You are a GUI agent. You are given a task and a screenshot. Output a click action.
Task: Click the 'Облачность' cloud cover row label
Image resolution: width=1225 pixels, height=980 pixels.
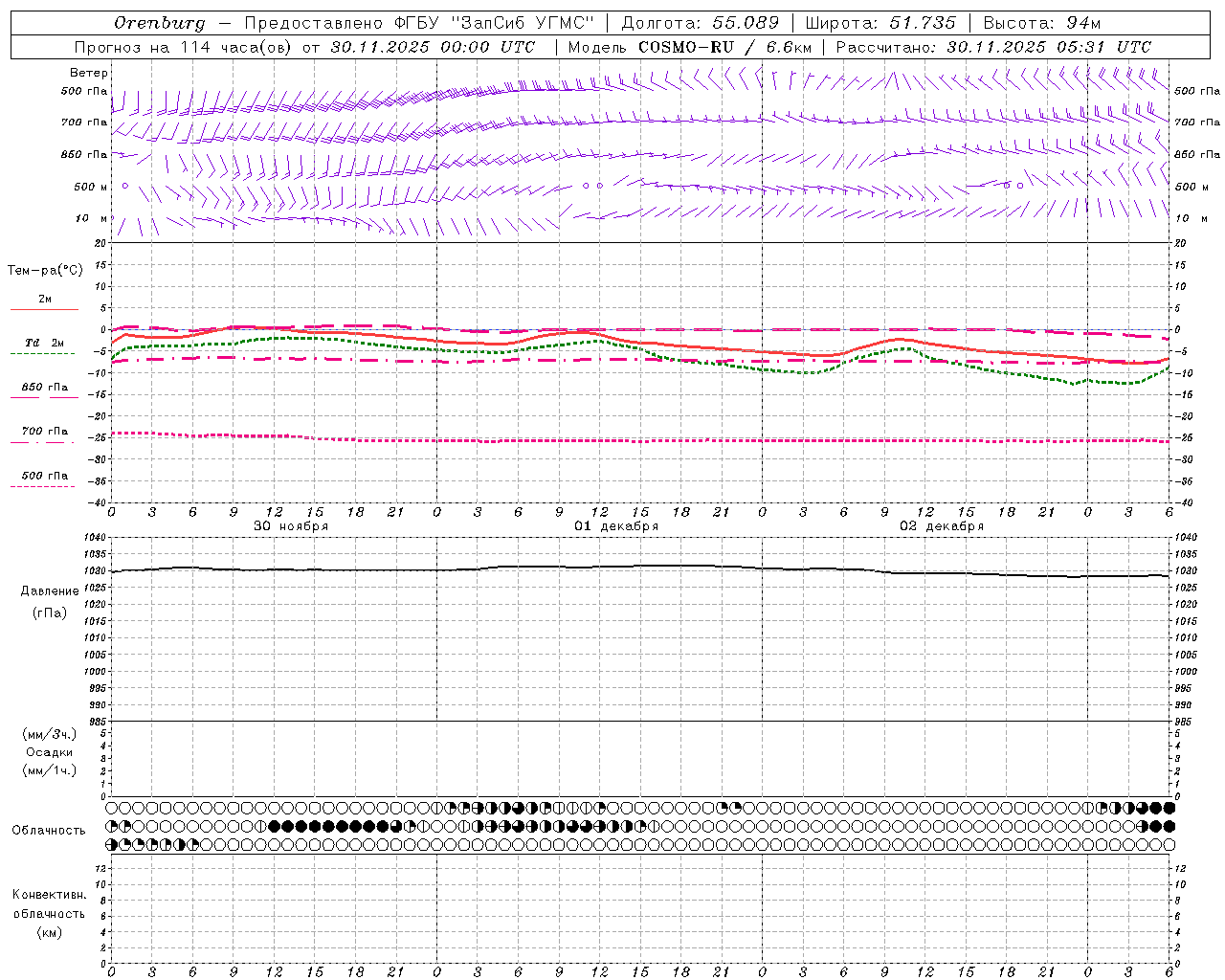pyautogui.click(x=49, y=830)
